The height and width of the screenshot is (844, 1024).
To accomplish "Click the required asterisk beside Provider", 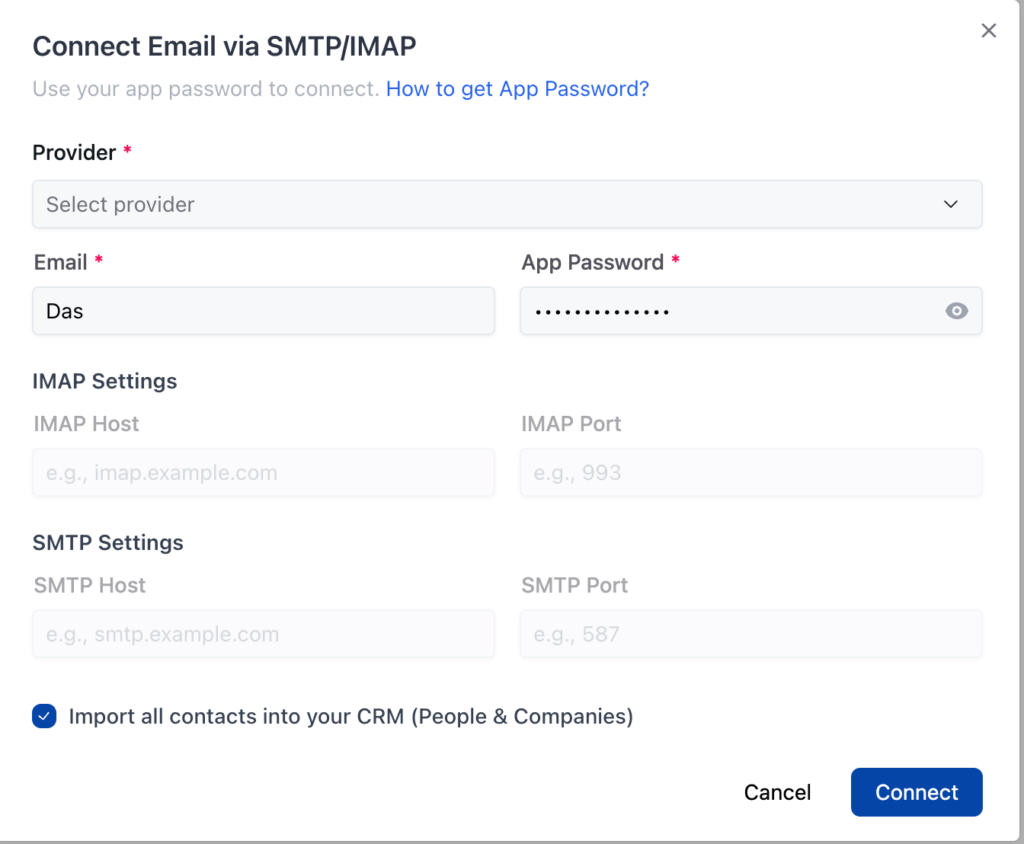I will click(127, 152).
